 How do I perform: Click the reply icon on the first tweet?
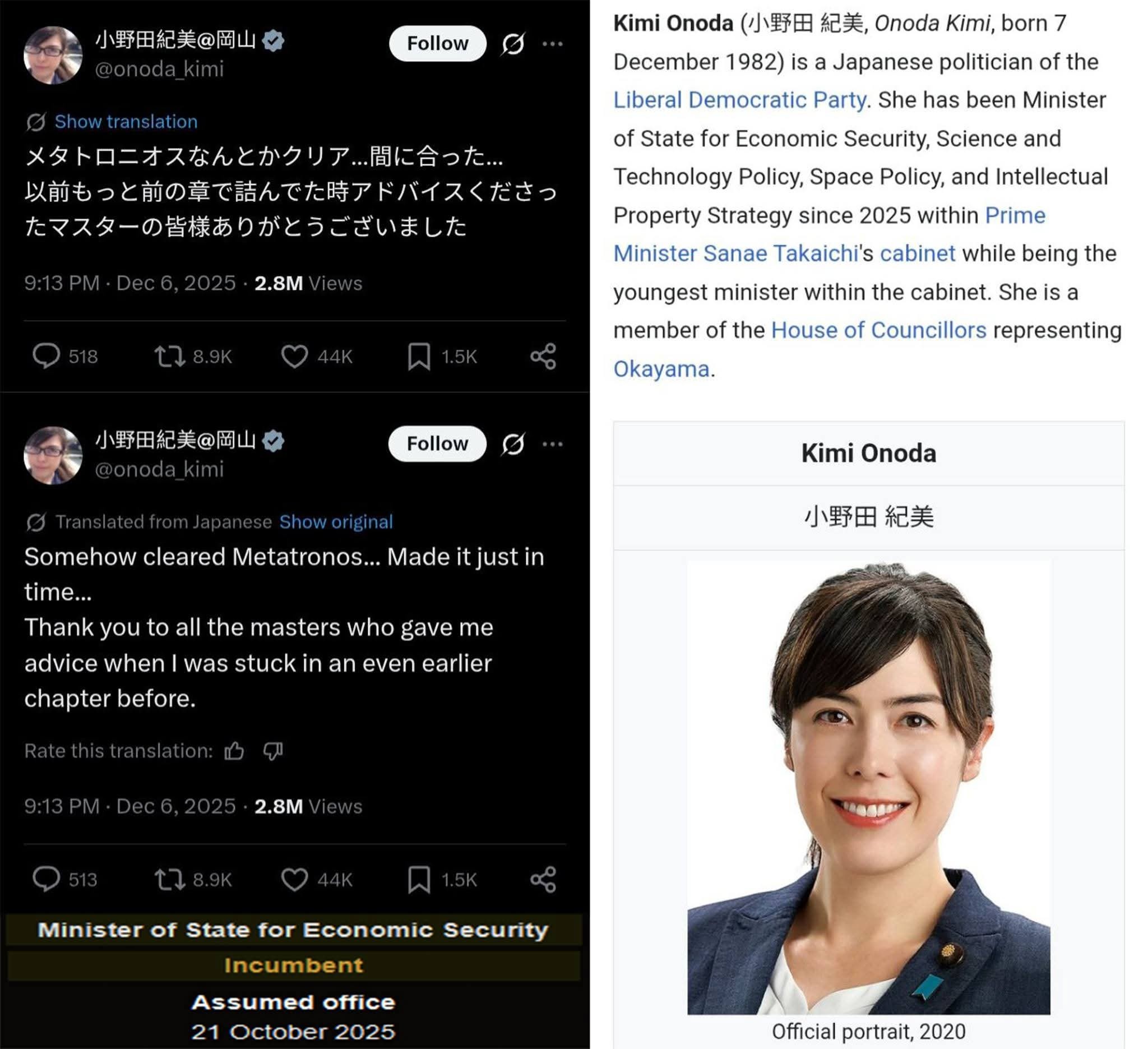click(46, 356)
